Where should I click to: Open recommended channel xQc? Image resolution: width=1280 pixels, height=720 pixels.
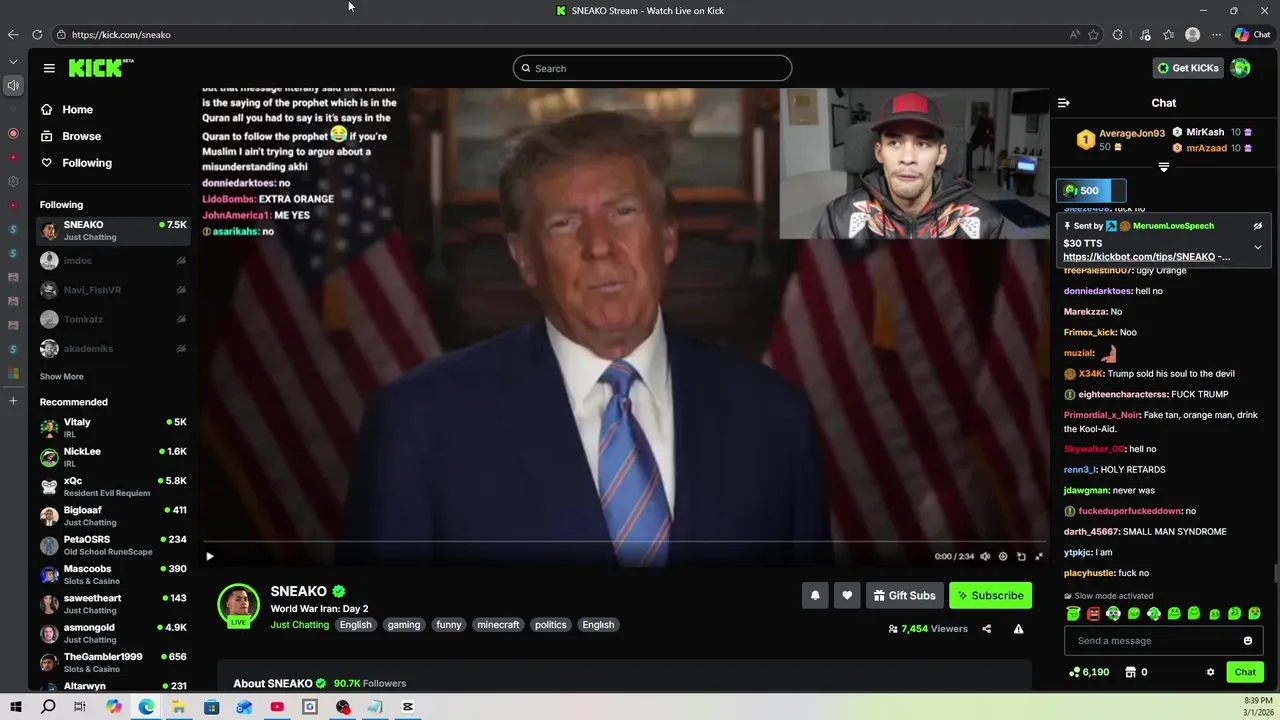pos(112,487)
